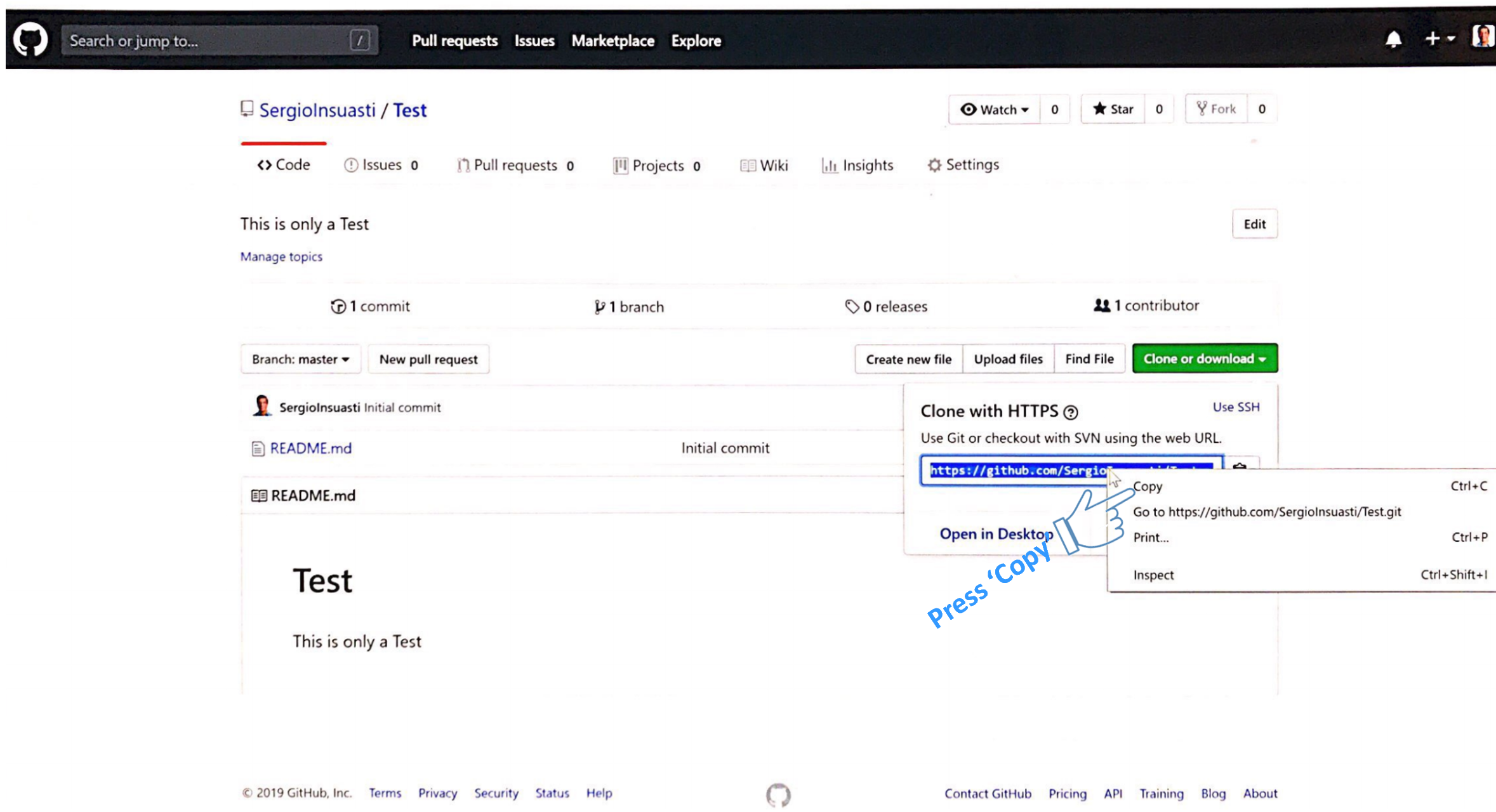Click the Use SSH link
The width and height of the screenshot is (1496, 812).
coord(1236,407)
